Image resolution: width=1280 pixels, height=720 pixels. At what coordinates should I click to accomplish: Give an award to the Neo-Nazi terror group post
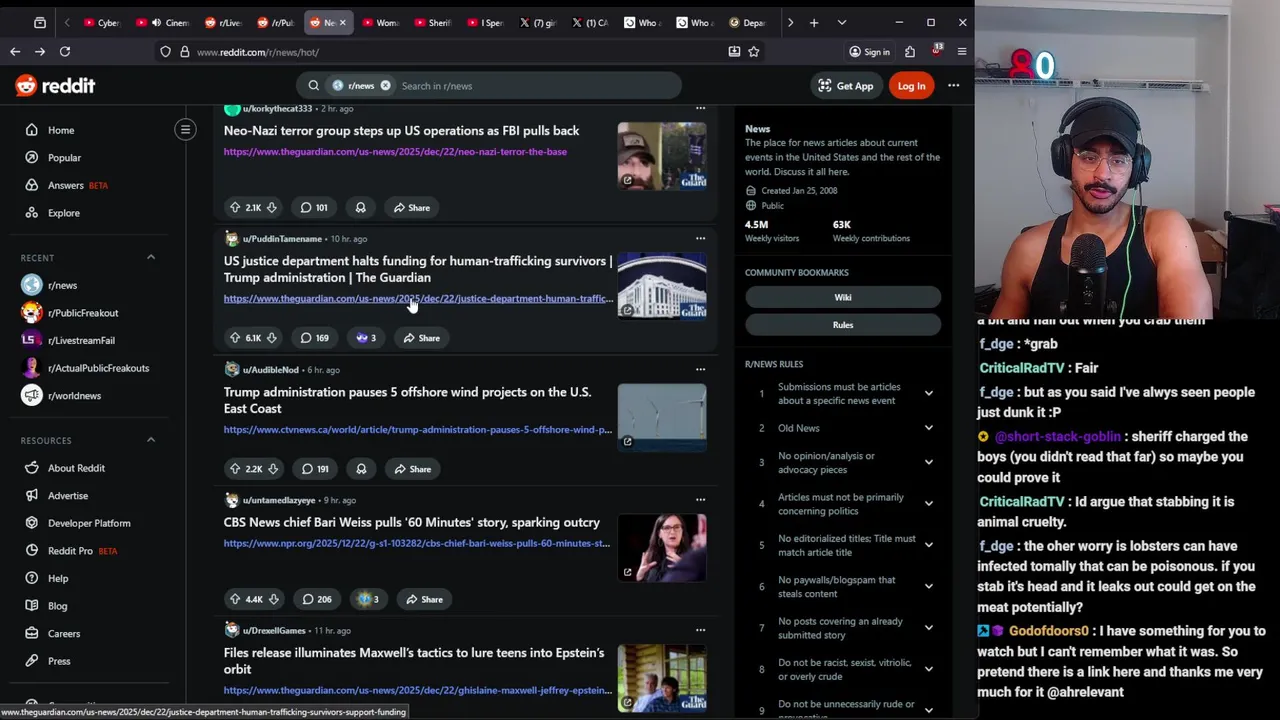coord(360,208)
